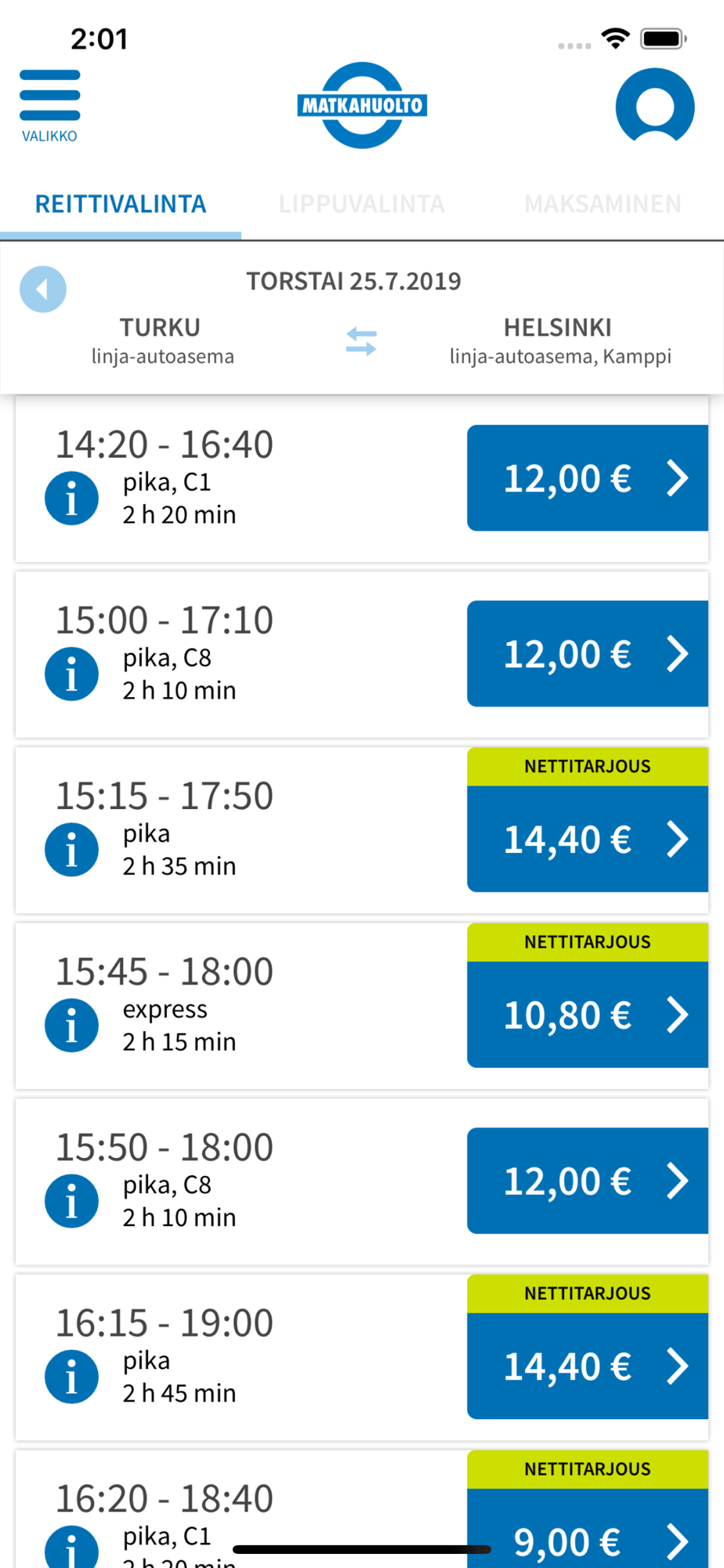Select the REITTIVALINTA tab
This screenshot has width=724, height=1568.
pyautogui.click(x=121, y=204)
